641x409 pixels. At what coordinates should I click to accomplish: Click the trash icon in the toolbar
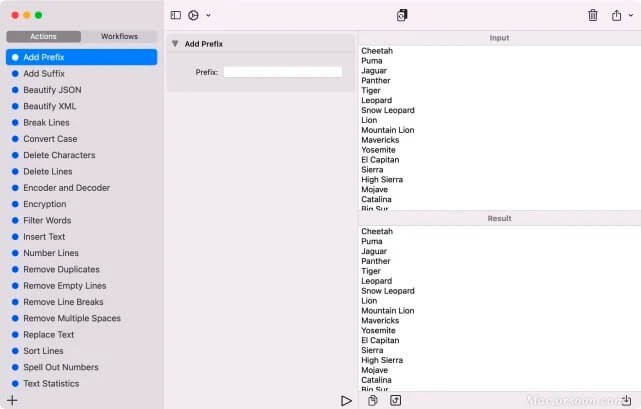pyautogui.click(x=593, y=16)
